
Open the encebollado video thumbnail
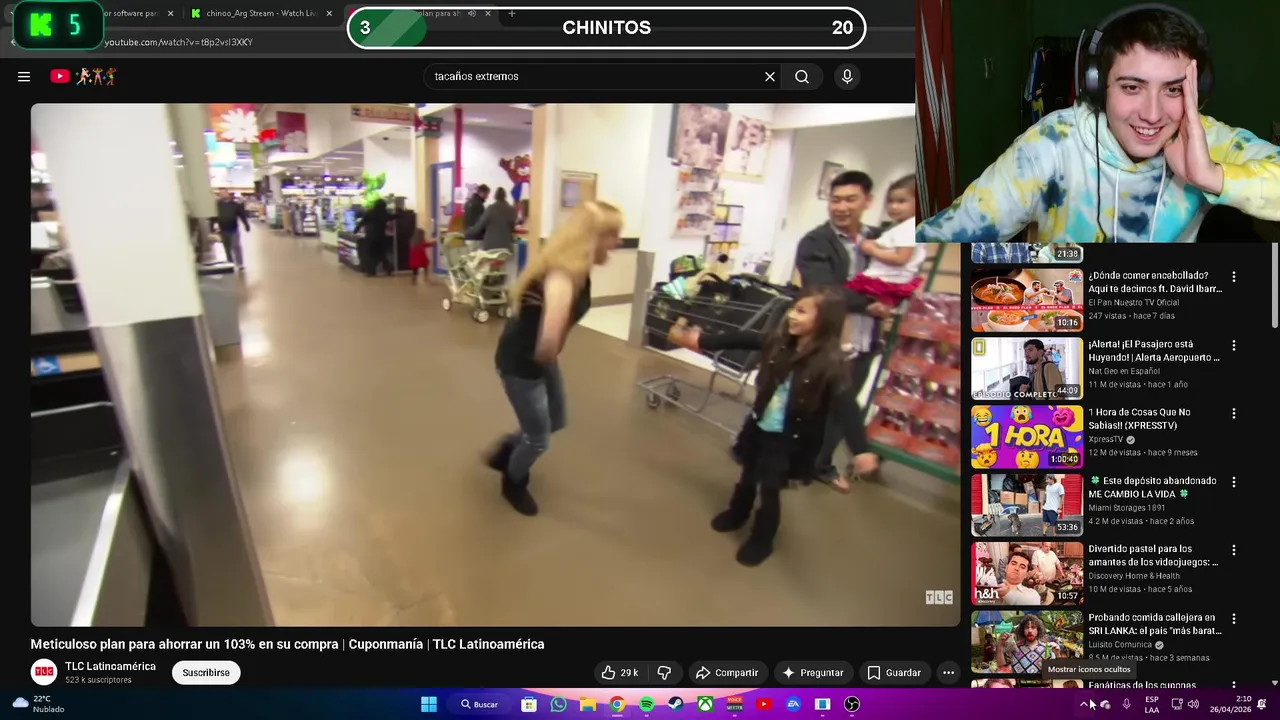tap(1027, 299)
